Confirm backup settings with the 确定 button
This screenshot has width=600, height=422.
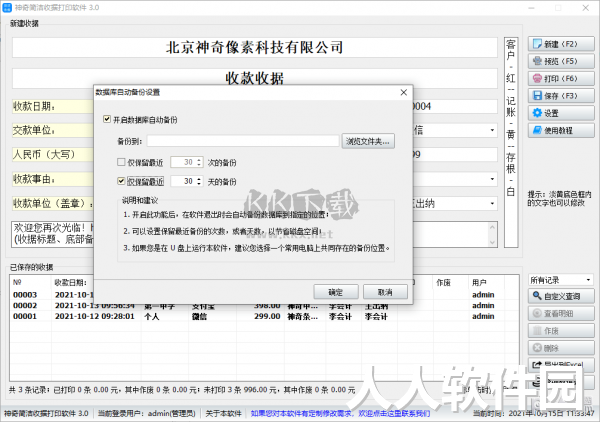[x=336, y=292]
